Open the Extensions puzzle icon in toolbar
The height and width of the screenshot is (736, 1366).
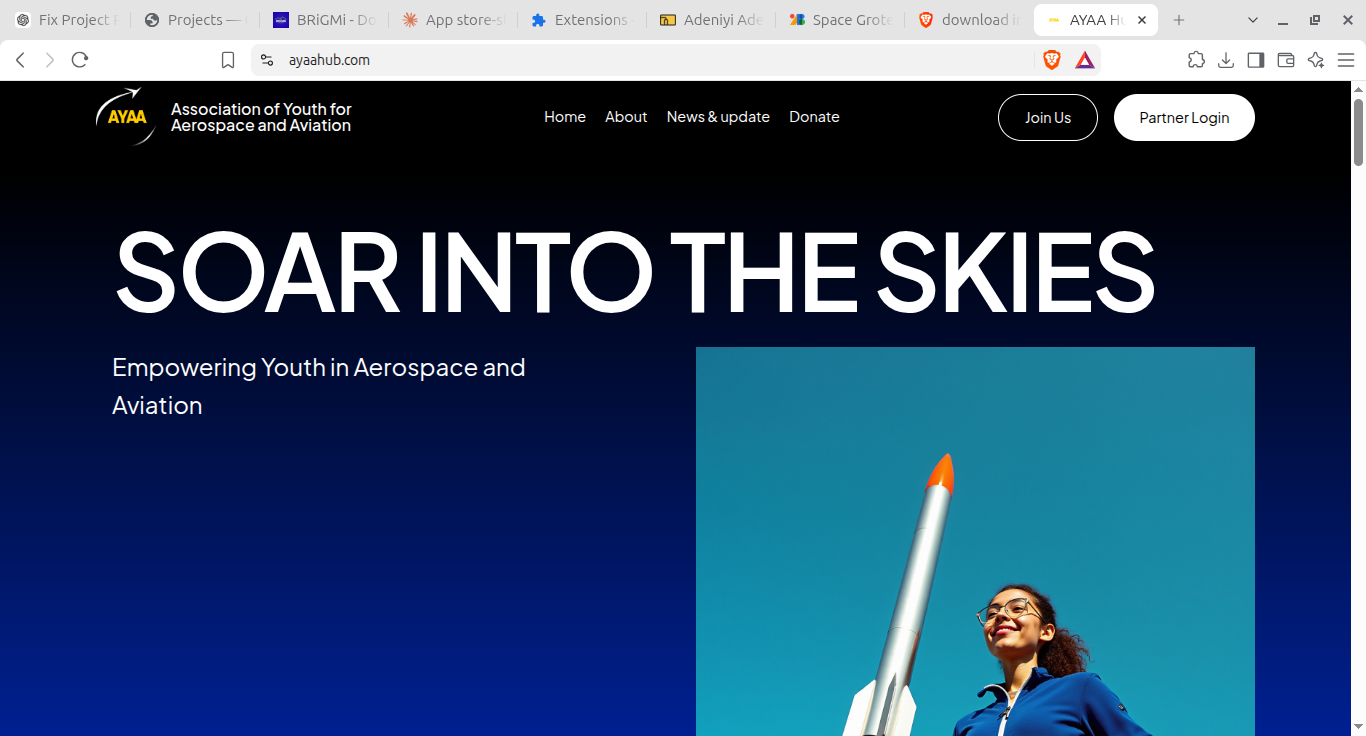[x=1196, y=60]
